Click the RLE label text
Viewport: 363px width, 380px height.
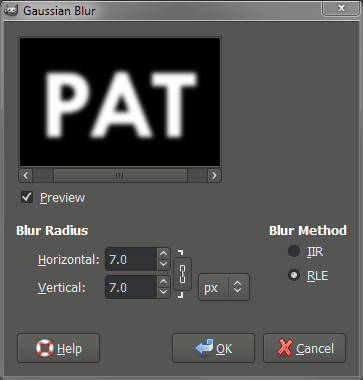(318, 276)
